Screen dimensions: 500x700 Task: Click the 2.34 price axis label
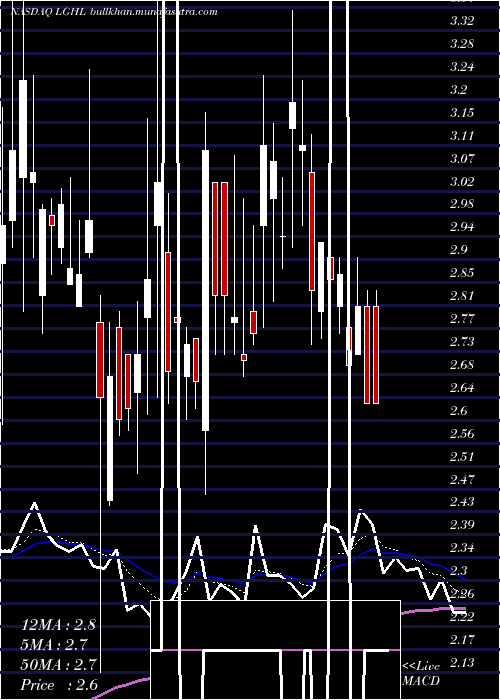(462, 548)
